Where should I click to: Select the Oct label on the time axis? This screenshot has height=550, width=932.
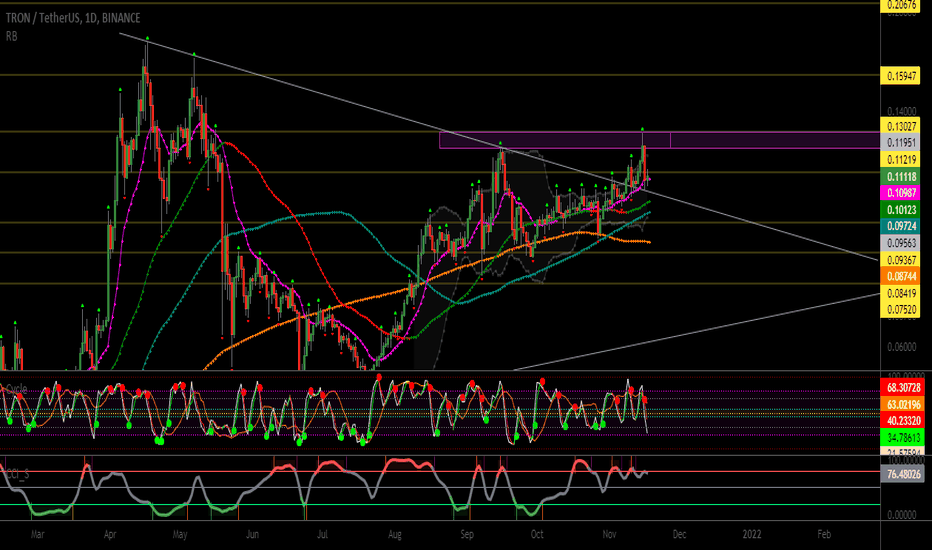click(537, 534)
